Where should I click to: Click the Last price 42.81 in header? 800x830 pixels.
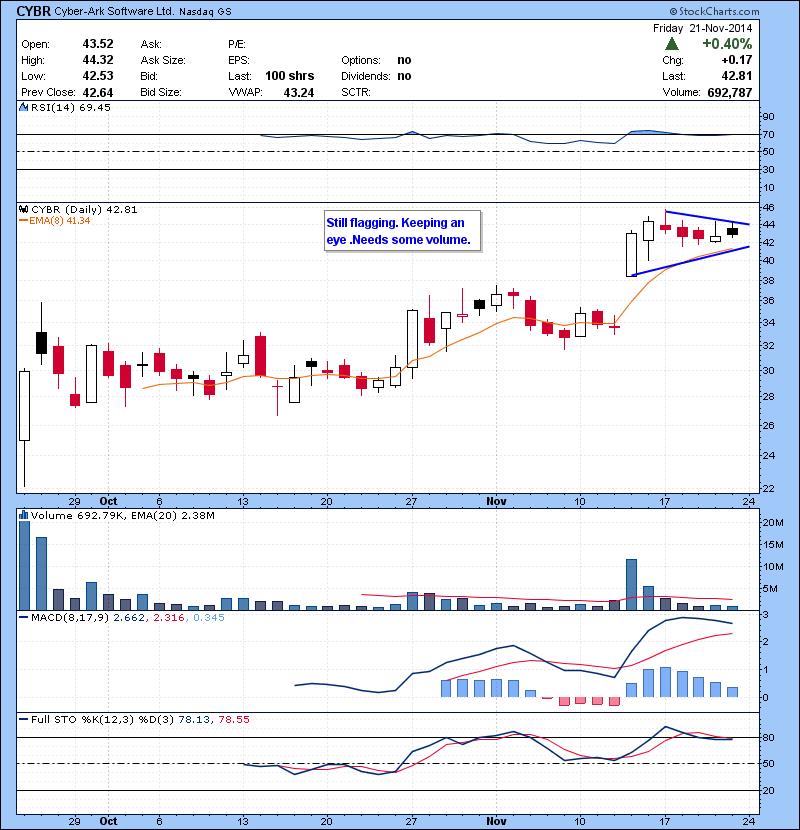tap(737, 76)
